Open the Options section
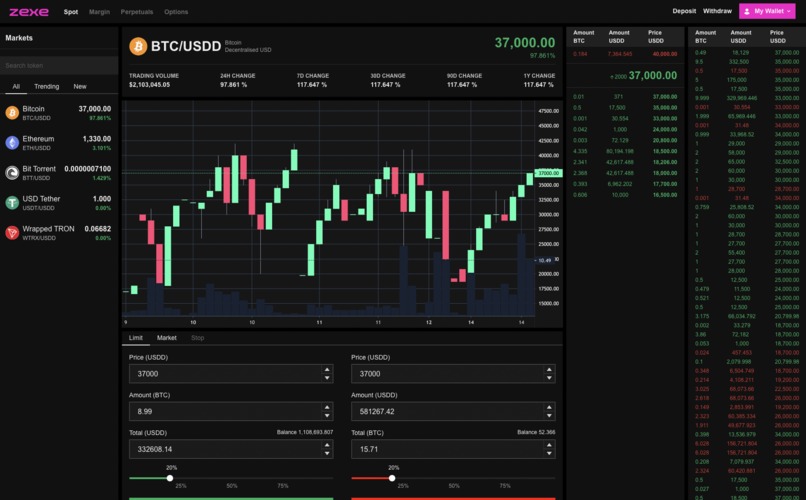The height and width of the screenshot is (500, 806). click(176, 12)
